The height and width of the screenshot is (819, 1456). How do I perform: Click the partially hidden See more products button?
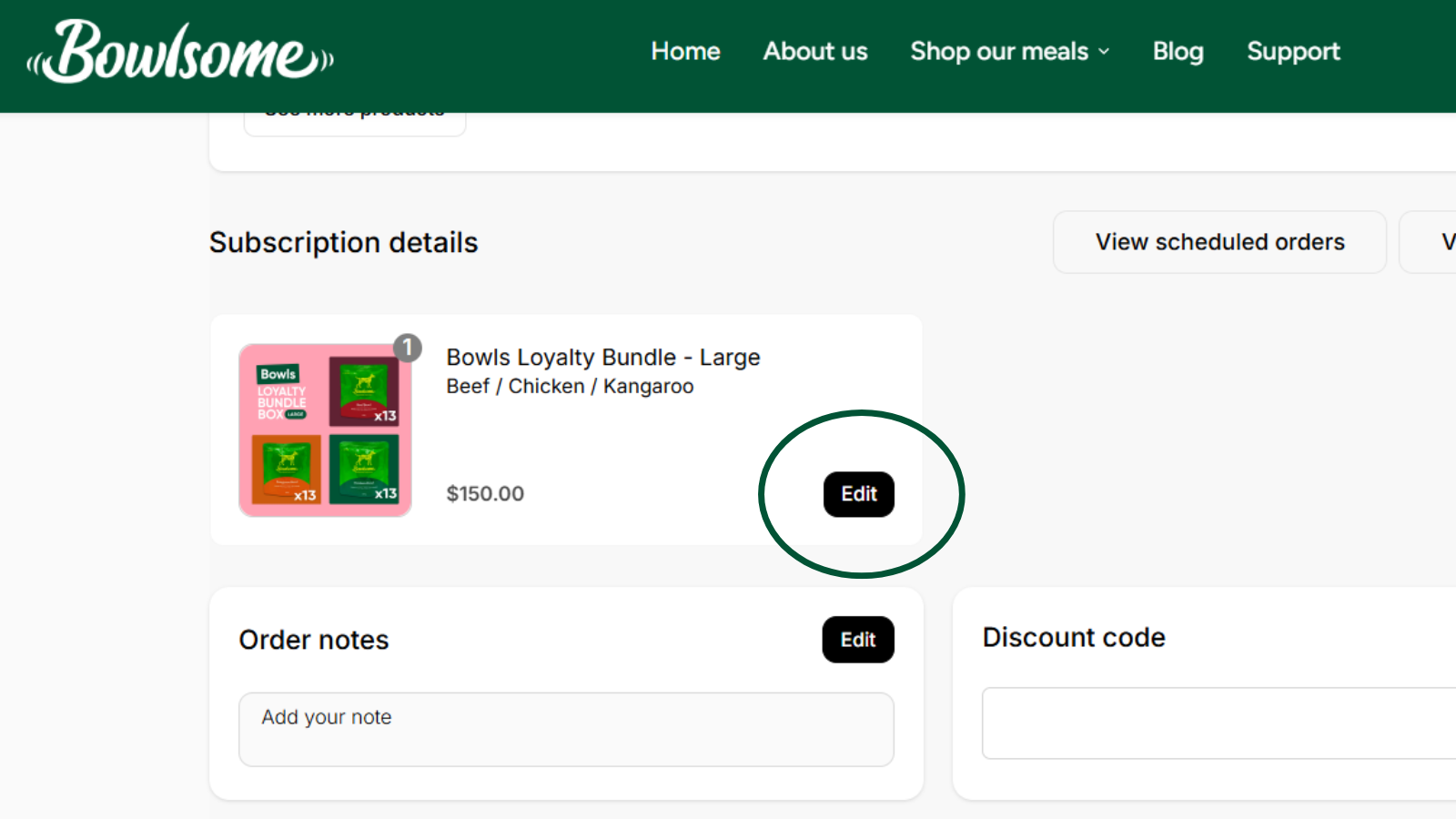[355, 122]
